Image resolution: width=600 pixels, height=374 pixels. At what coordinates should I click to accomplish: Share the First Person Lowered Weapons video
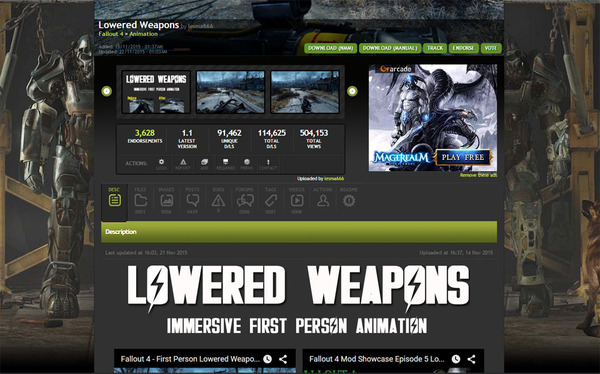283,359
